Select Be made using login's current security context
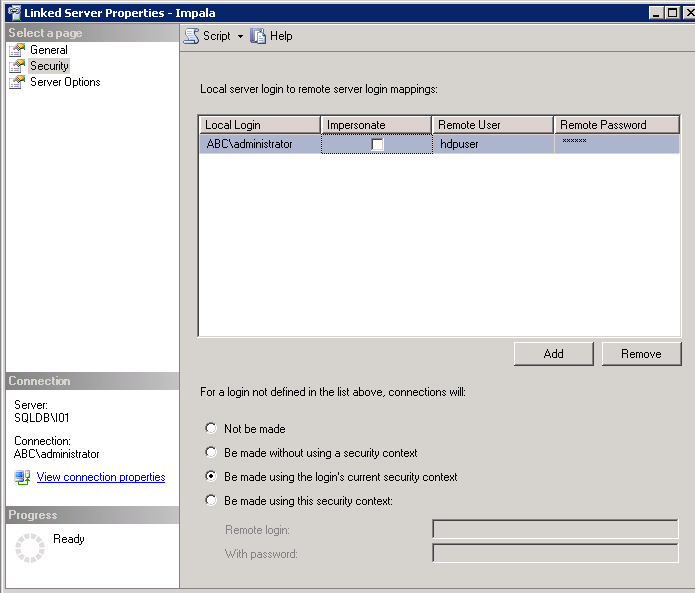 pyautogui.click(x=211, y=476)
